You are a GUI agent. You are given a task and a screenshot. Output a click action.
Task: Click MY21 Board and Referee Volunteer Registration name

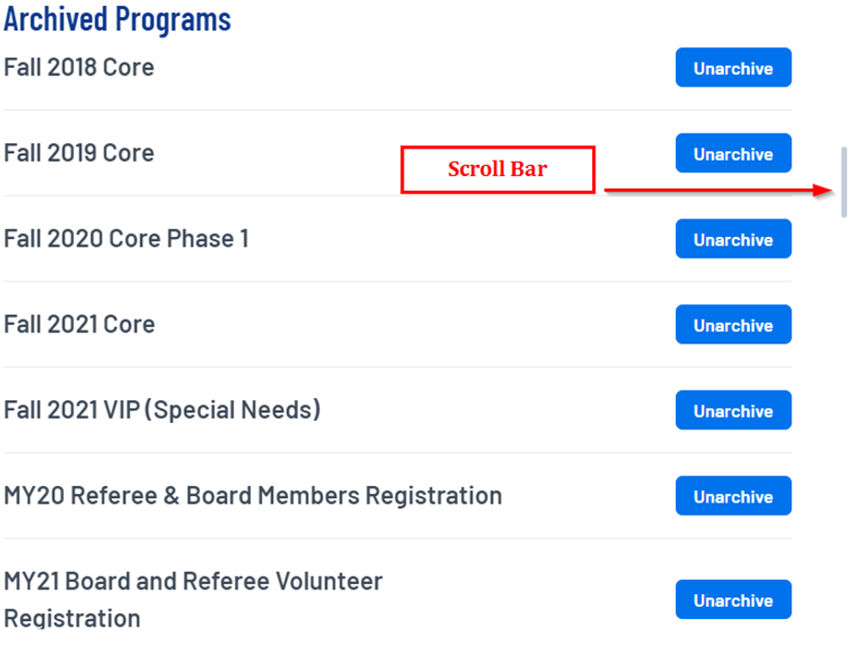193,581
